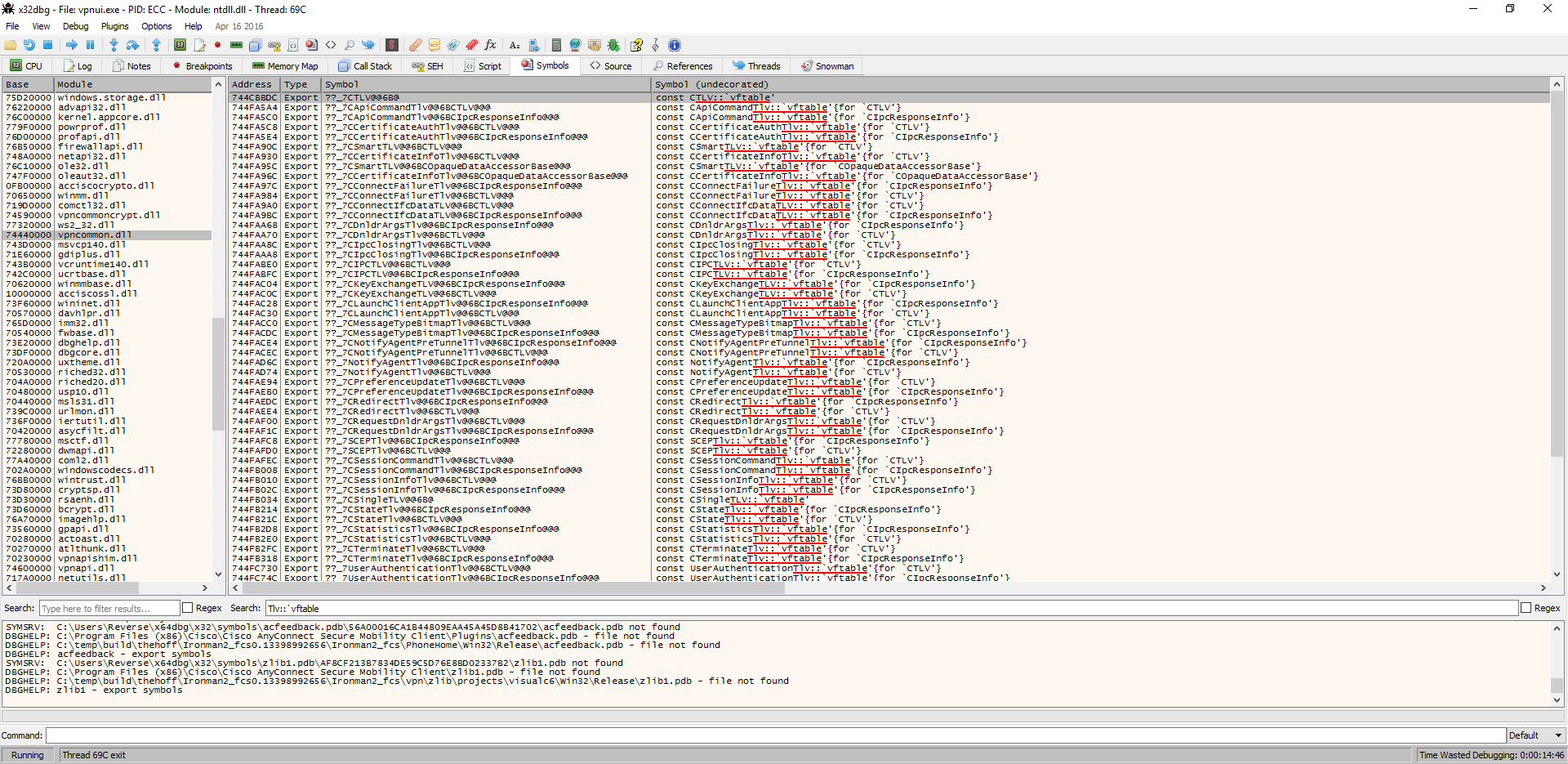
Task: Click the symbol search field containing Tlv::`vftable
Action: (891, 608)
